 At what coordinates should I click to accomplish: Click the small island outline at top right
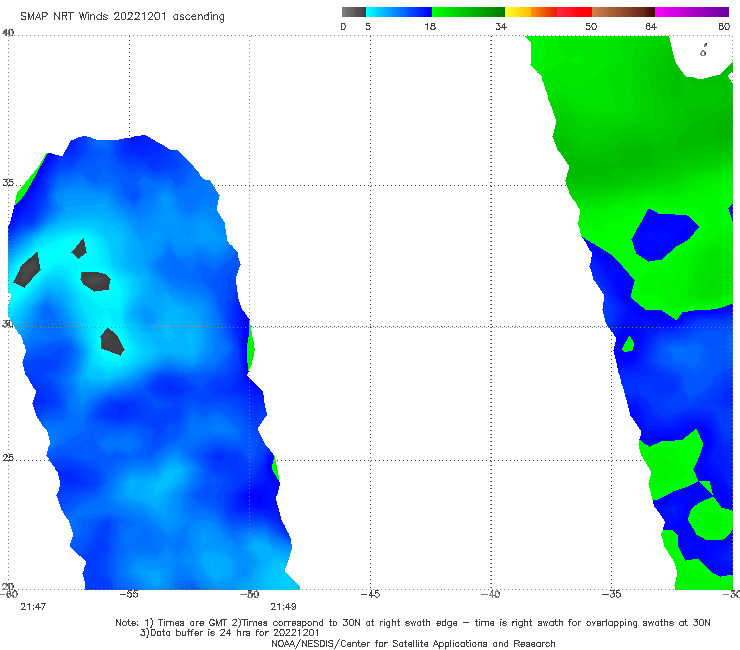pyautogui.click(x=703, y=51)
